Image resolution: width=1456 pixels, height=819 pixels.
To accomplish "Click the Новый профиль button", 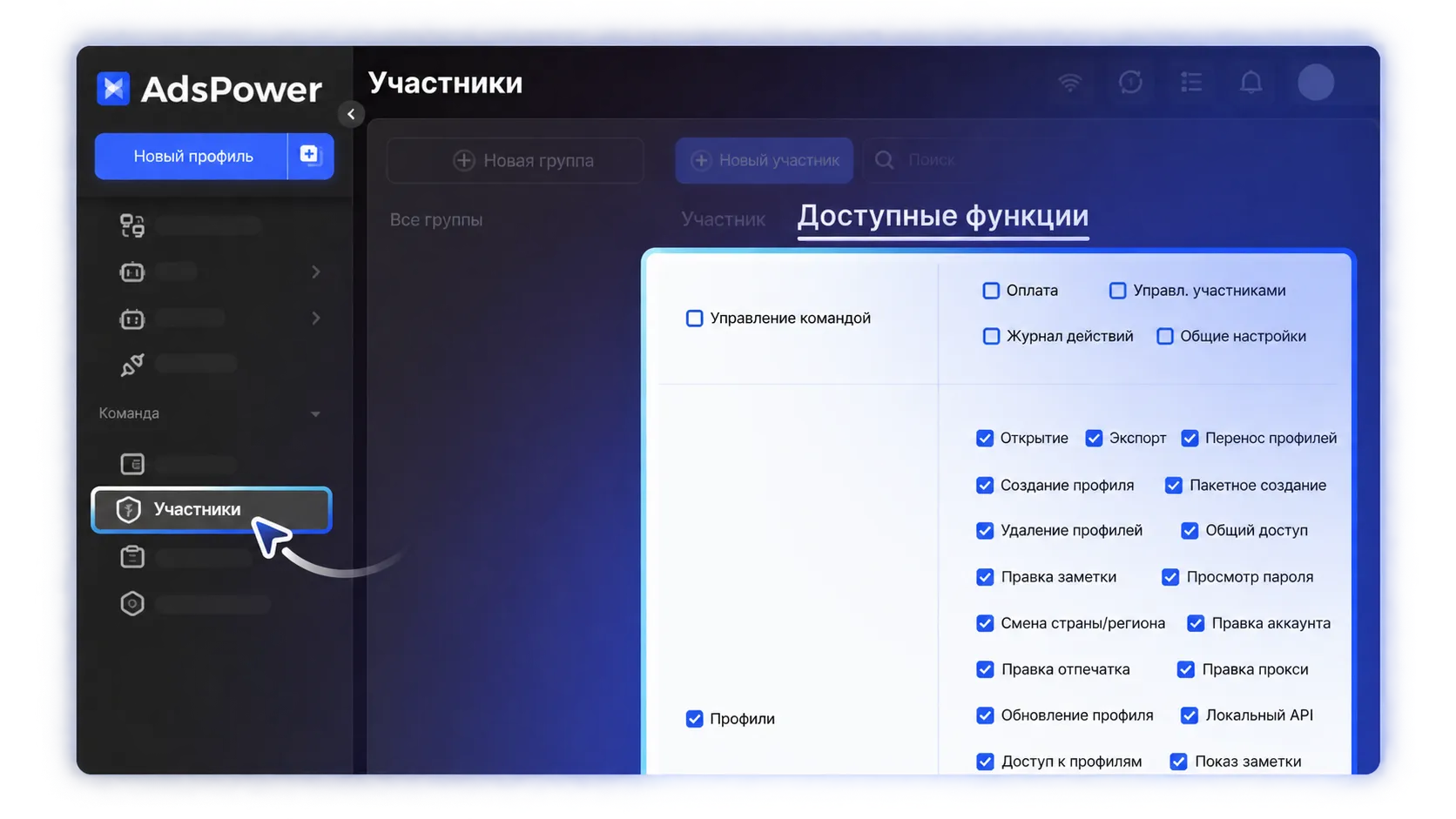I will [x=192, y=156].
